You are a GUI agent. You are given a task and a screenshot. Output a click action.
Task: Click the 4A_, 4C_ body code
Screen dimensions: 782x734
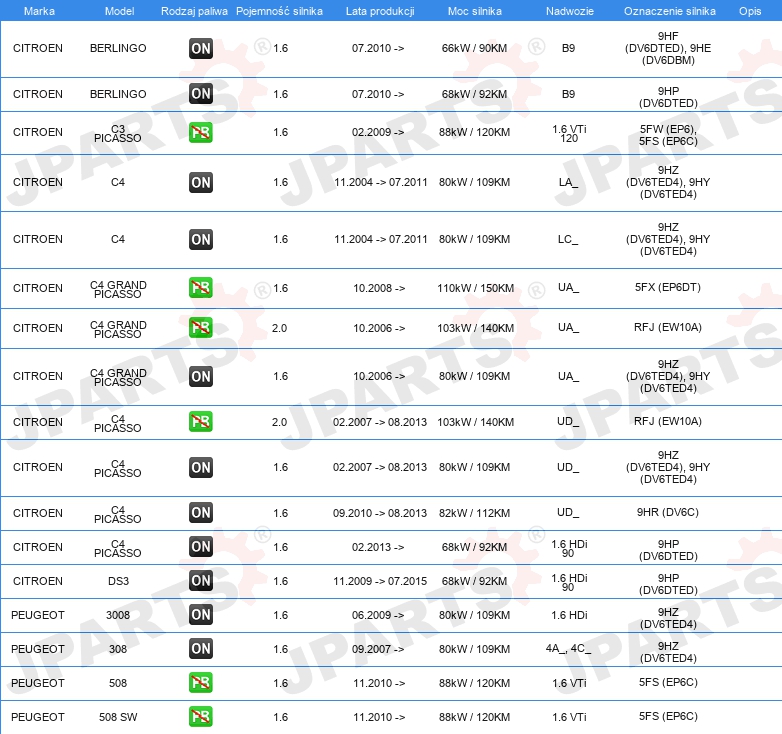click(569, 648)
